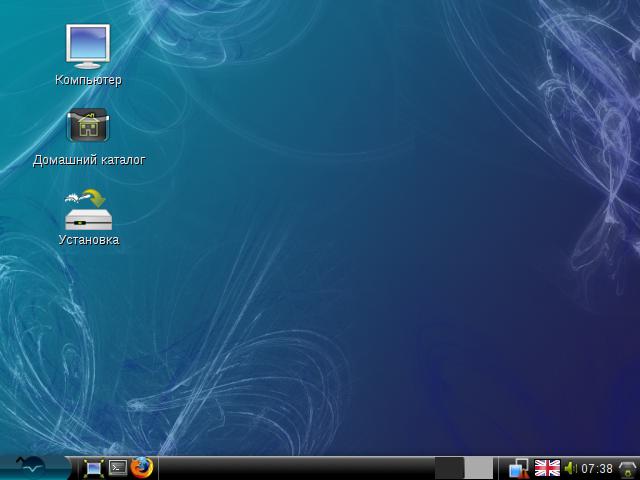Switch to the second virtual desktop

(x=479, y=468)
